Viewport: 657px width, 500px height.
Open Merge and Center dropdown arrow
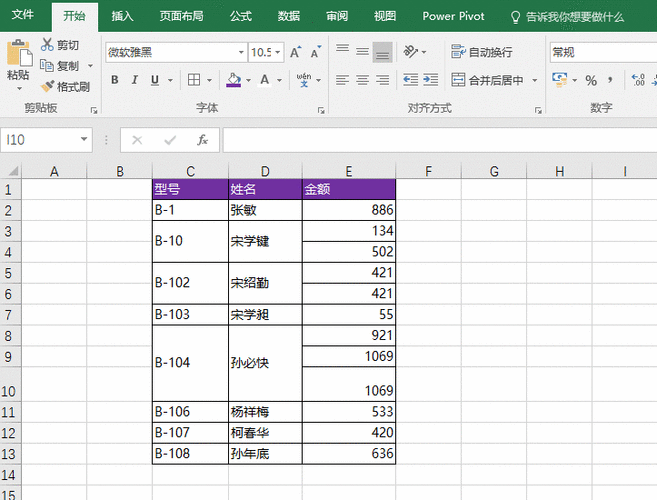click(x=535, y=80)
